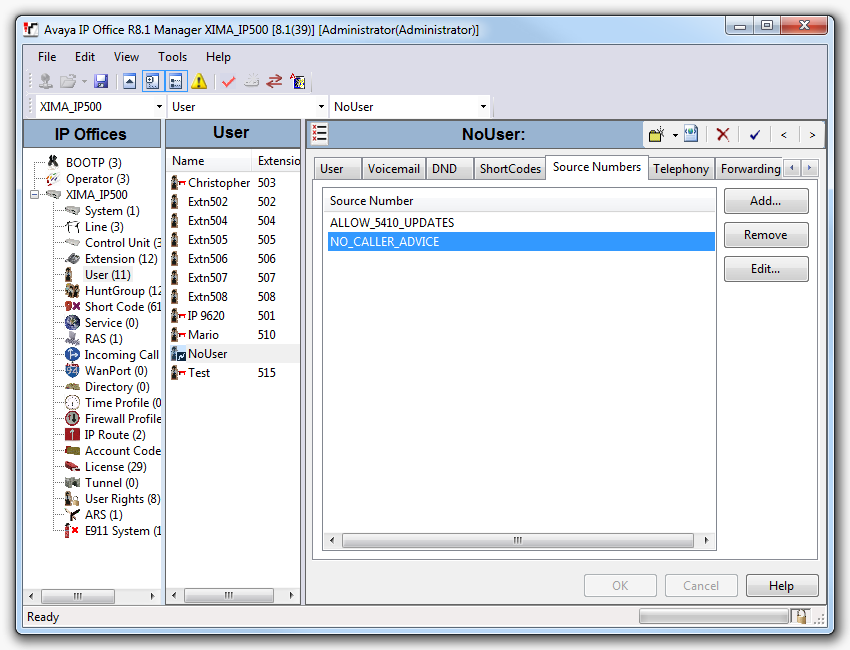The height and width of the screenshot is (650, 850).
Task: Open the File menu
Action: (x=47, y=57)
